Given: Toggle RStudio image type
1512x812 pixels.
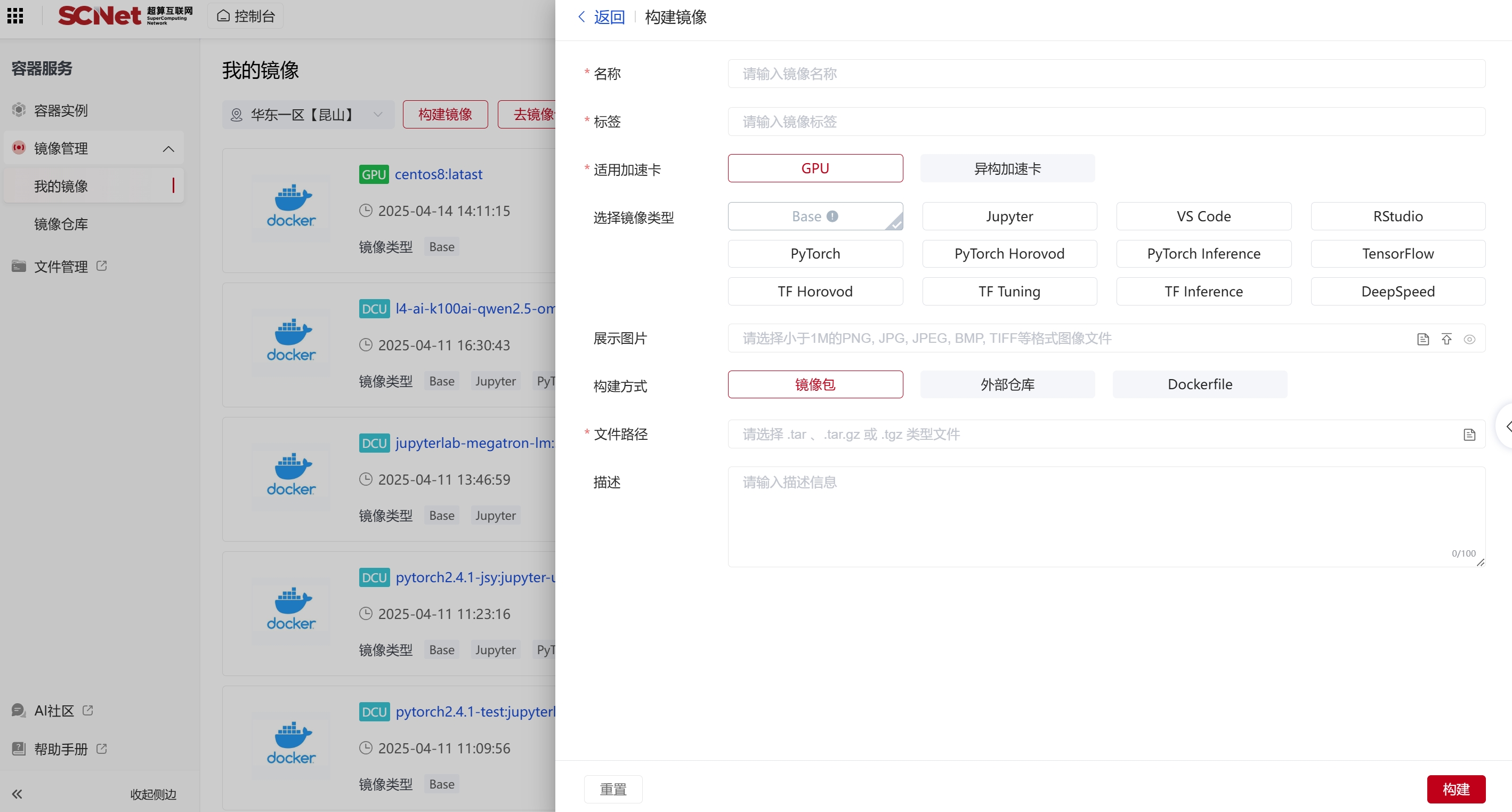Looking at the screenshot, I should 1397,216.
